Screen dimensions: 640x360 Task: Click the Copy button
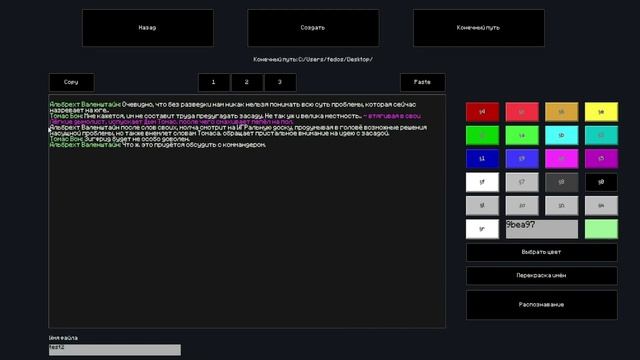point(71,82)
